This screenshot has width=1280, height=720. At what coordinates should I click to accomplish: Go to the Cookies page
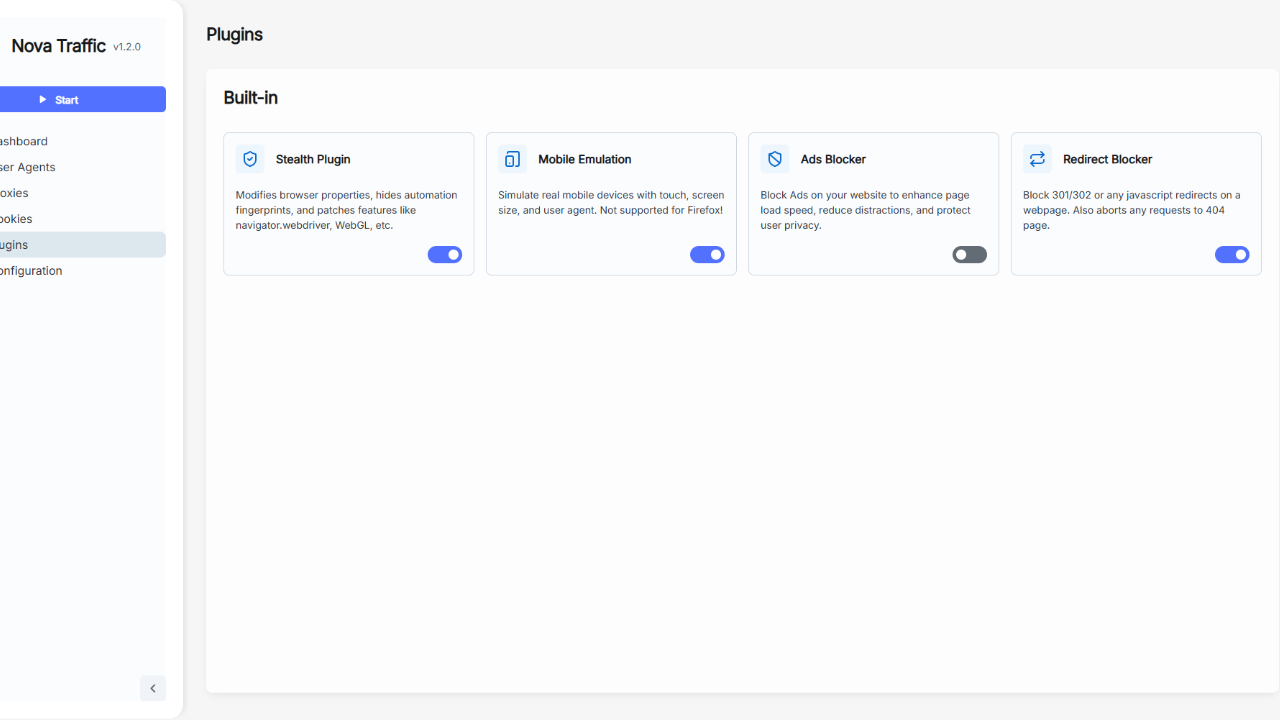point(16,219)
